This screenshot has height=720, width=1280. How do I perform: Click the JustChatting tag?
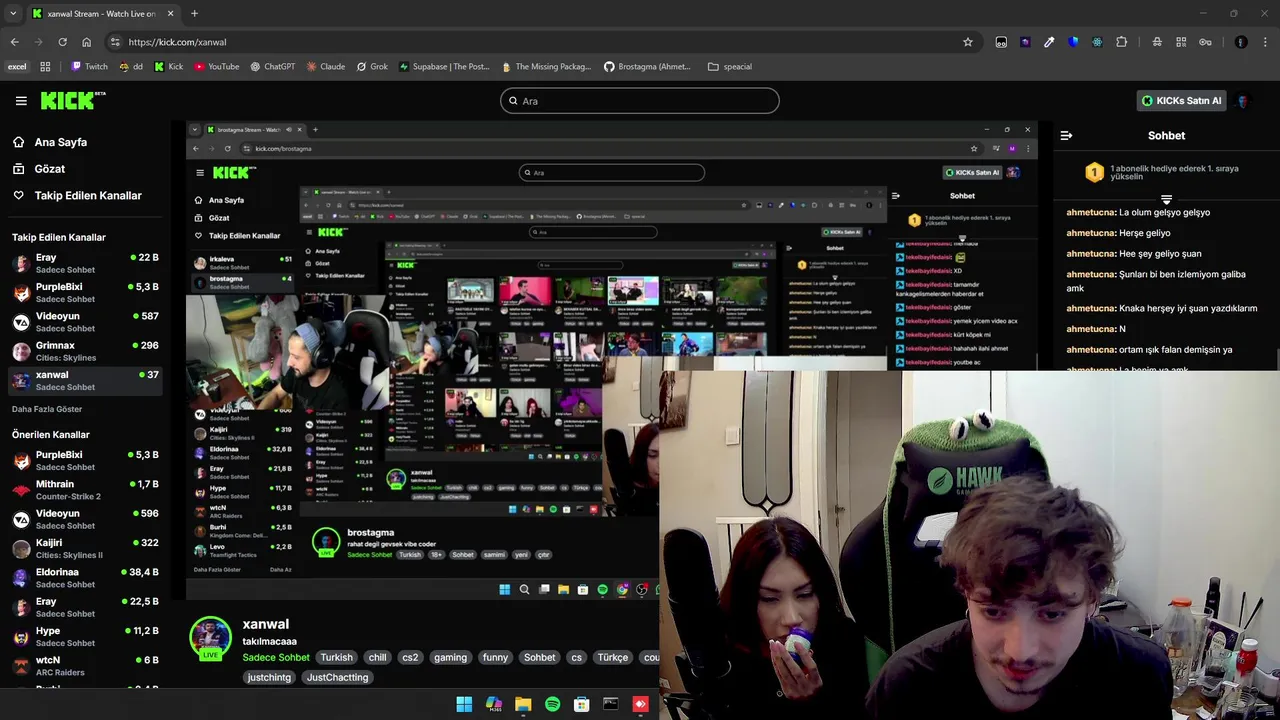click(337, 678)
